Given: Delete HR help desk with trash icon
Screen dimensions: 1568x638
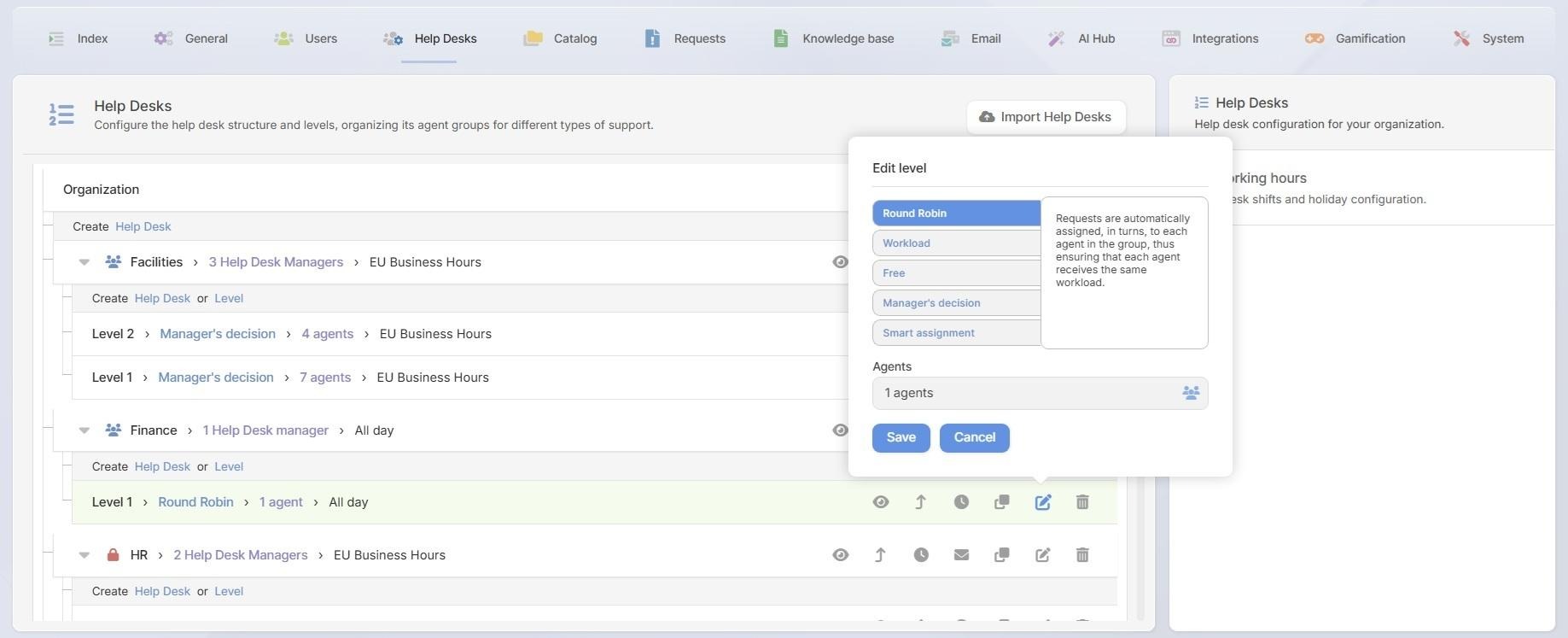Looking at the screenshot, I should (1082, 555).
